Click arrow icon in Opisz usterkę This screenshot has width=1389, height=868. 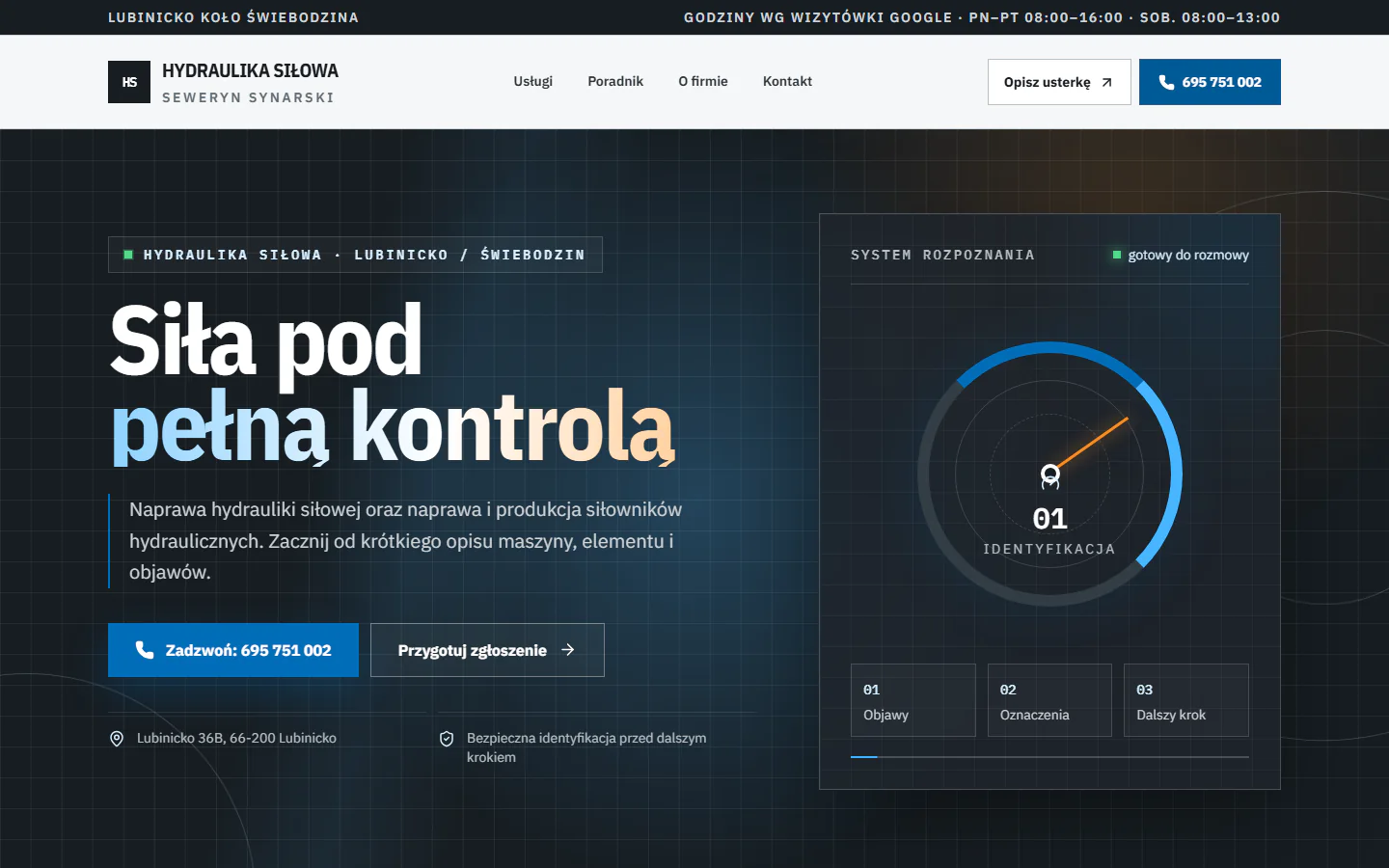tap(1107, 82)
